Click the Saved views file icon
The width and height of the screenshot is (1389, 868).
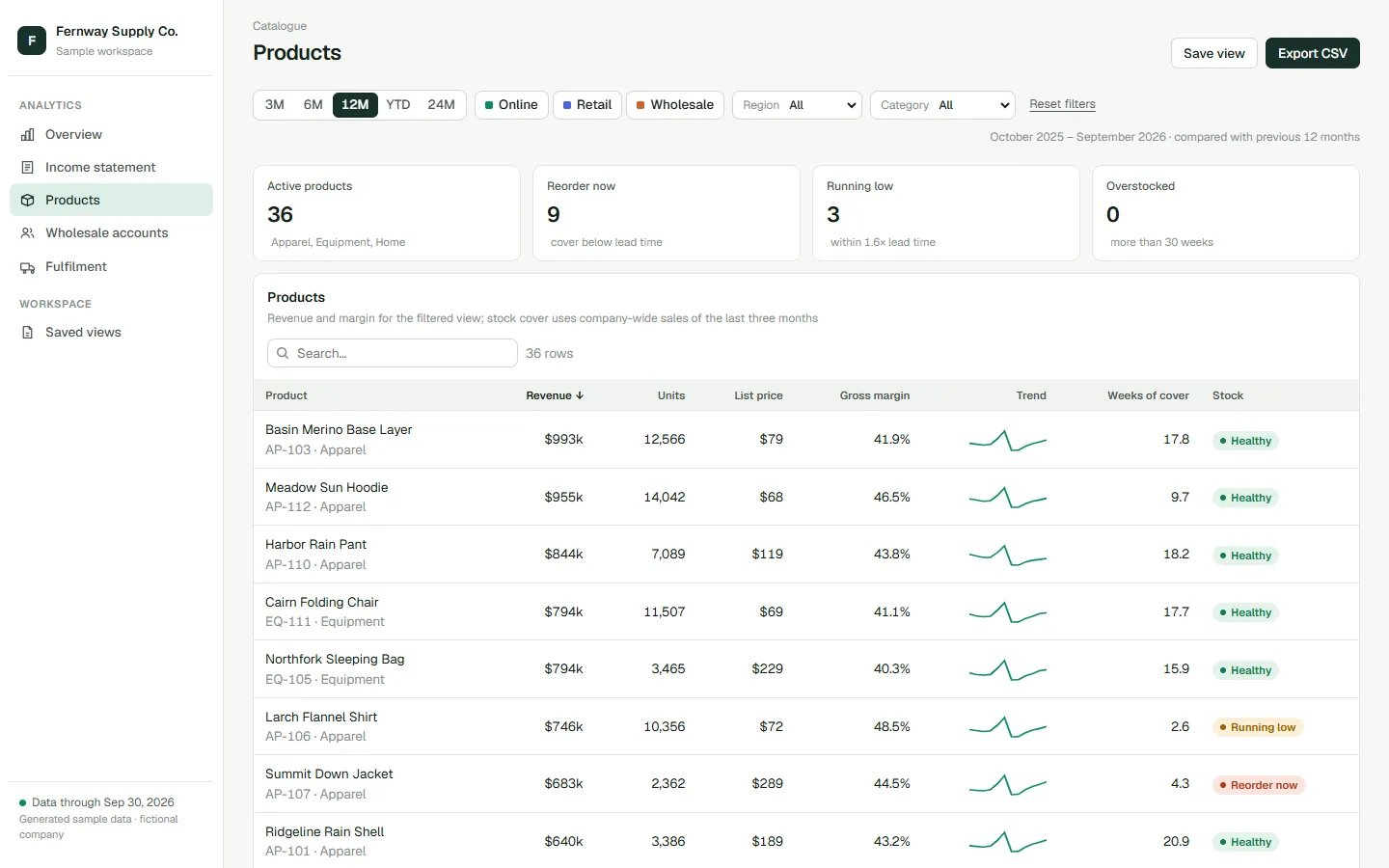[28, 333]
